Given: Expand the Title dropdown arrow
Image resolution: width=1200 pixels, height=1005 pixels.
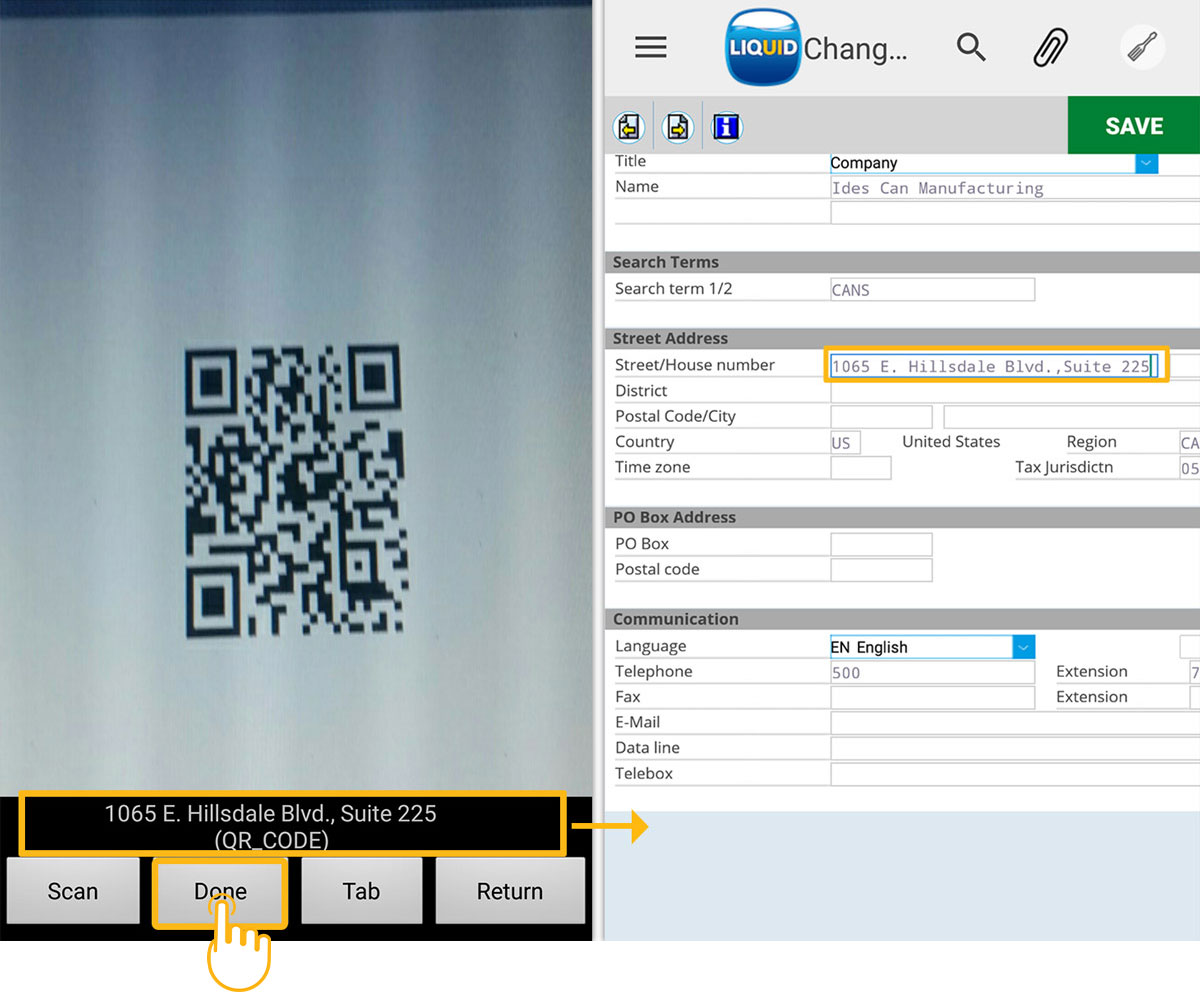Looking at the screenshot, I should coord(1146,163).
